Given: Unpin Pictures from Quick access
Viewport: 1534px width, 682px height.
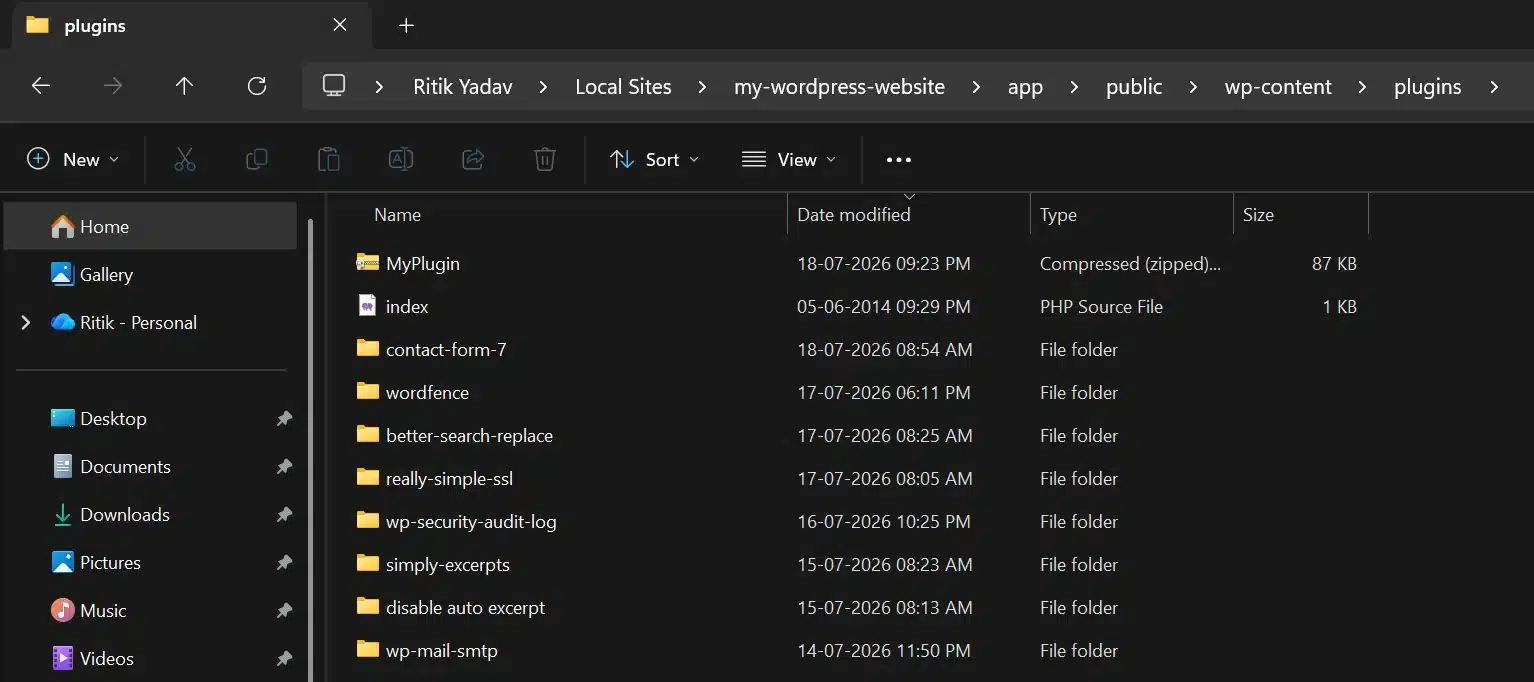Looking at the screenshot, I should (x=284, y=563).
